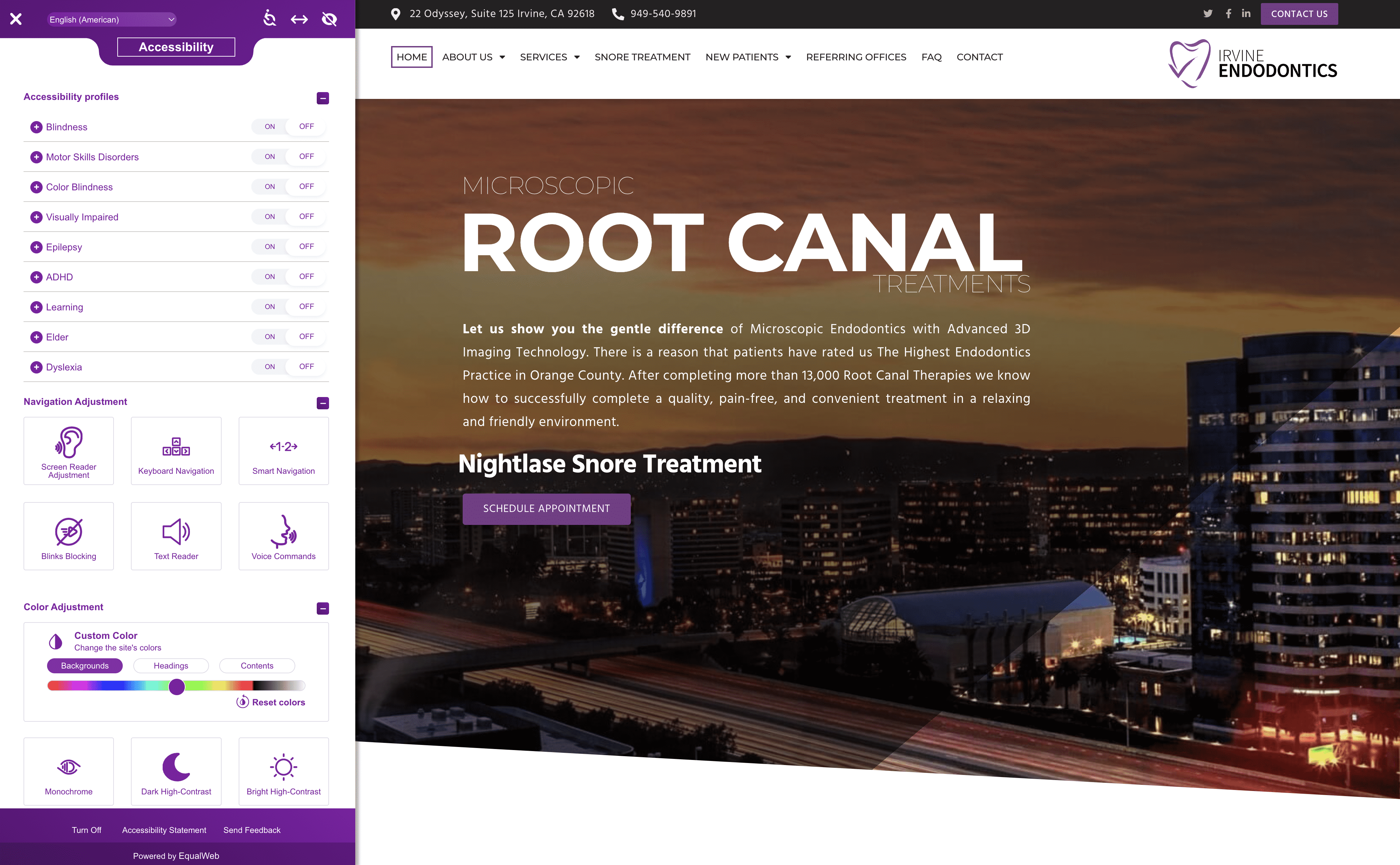Activate the Text Reader speaker tile
The image size is (1400, 865).
[176, 536]
